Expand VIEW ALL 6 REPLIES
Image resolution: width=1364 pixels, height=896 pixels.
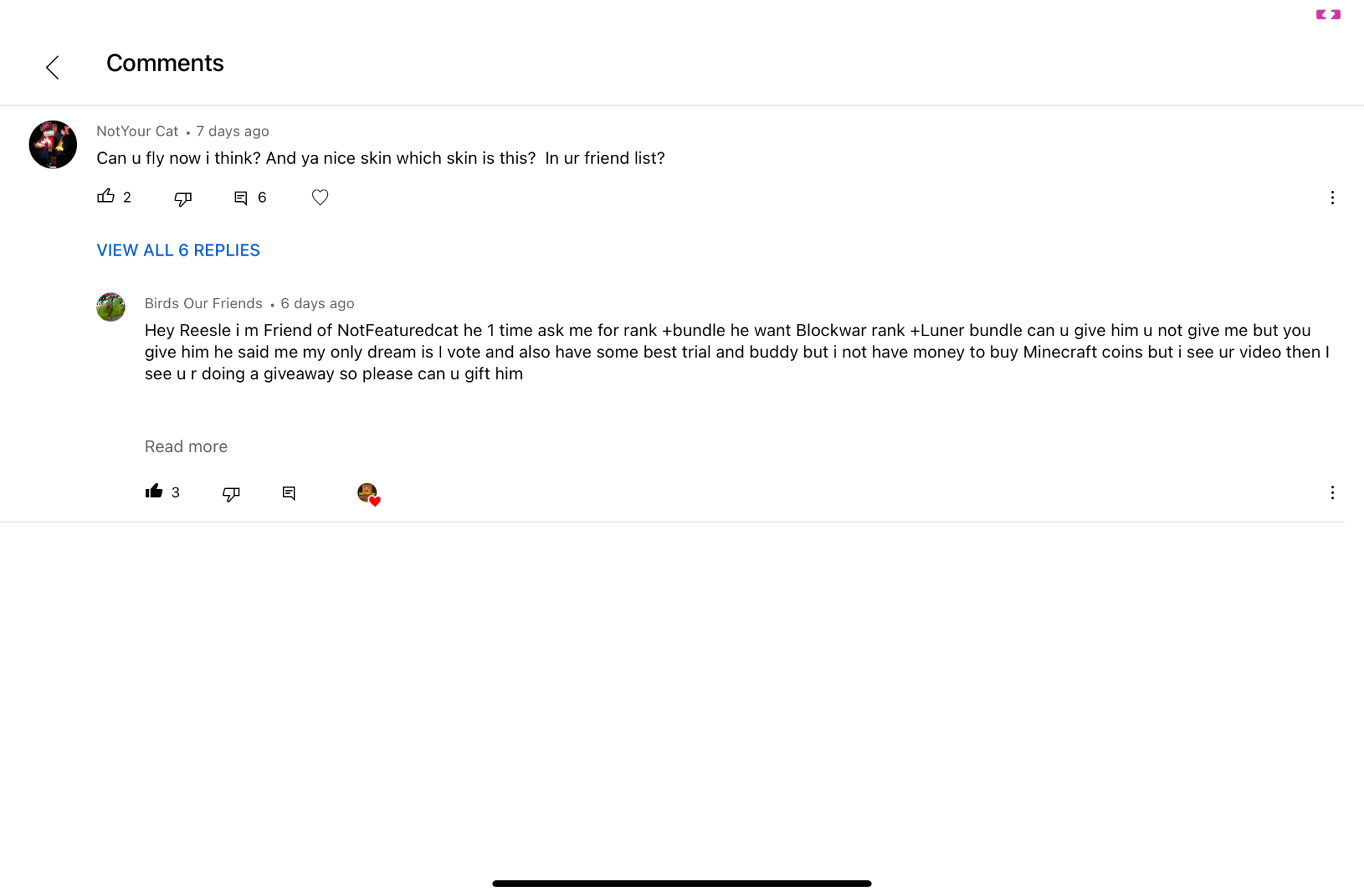(178, 250)
